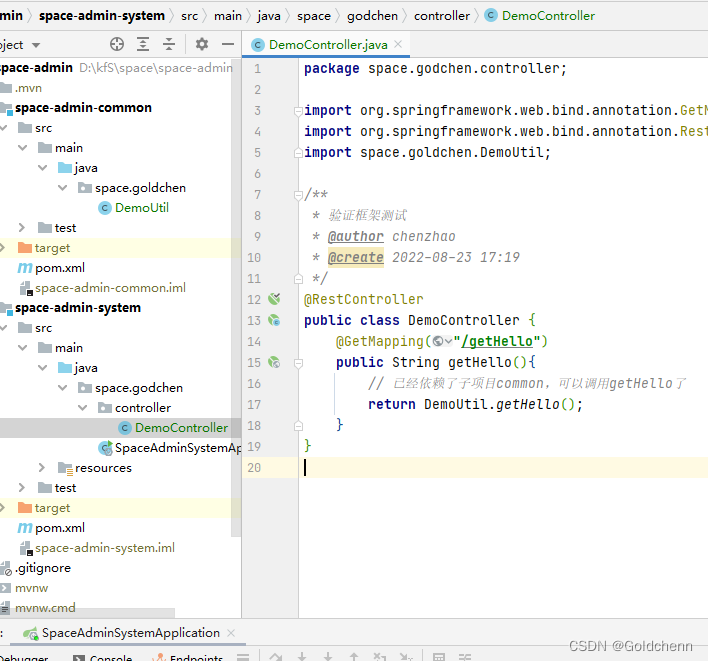
Task: Open pom.xml under space-admin-common
Action: pos(59,268)
